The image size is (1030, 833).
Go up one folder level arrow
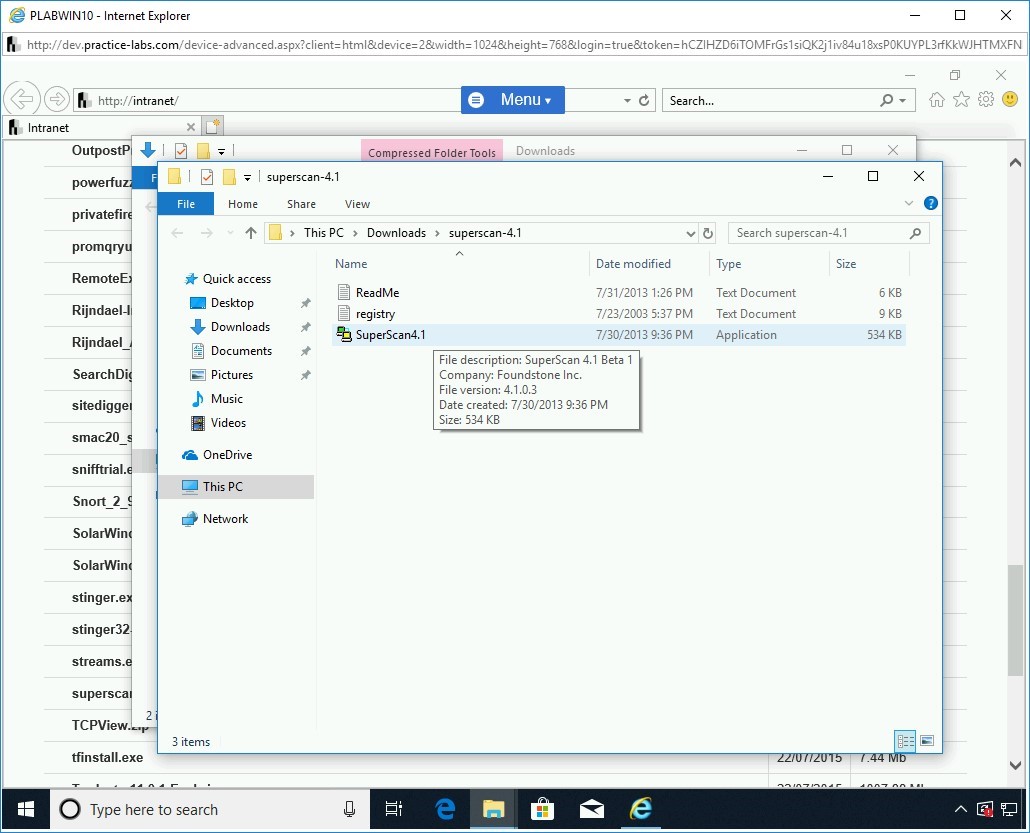coord(251,233)
